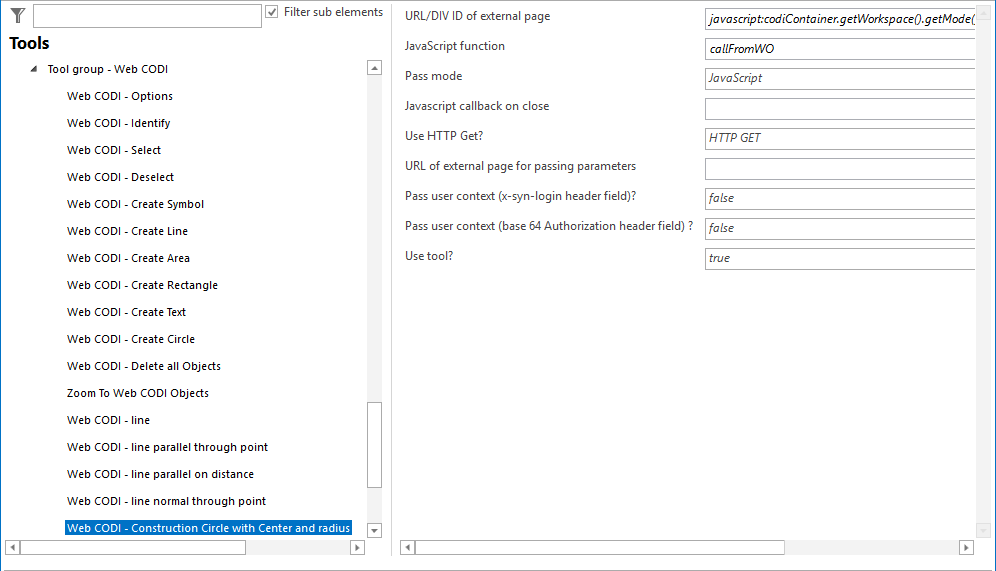Select Web CODI - Create Rectangle
Image resolution: width=996 pixels, height=571 pixels.
point(142,286)
